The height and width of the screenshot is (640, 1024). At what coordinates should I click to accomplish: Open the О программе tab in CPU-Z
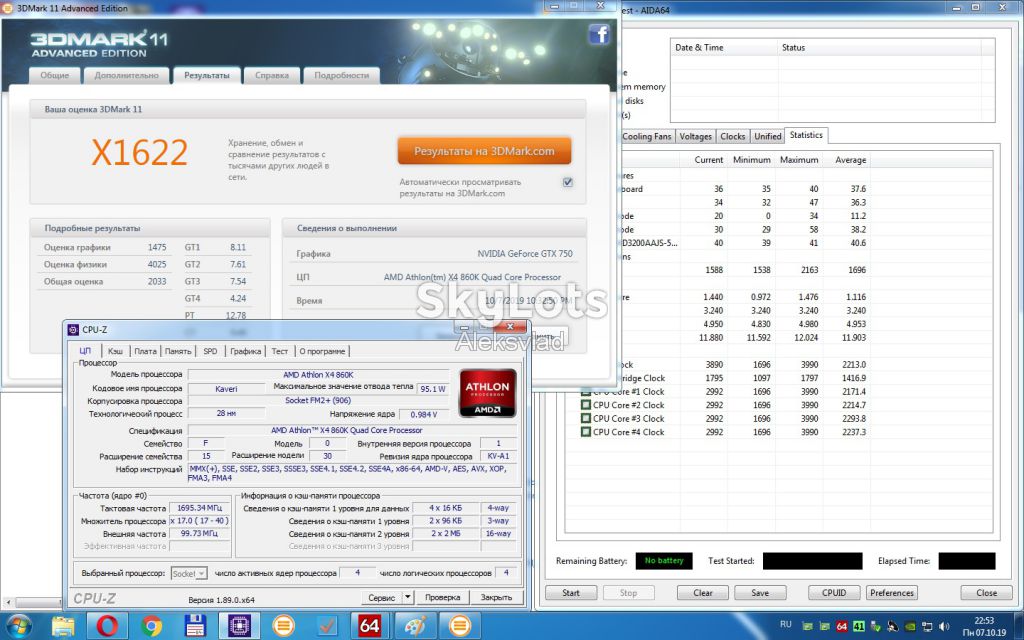click(322, 351)
